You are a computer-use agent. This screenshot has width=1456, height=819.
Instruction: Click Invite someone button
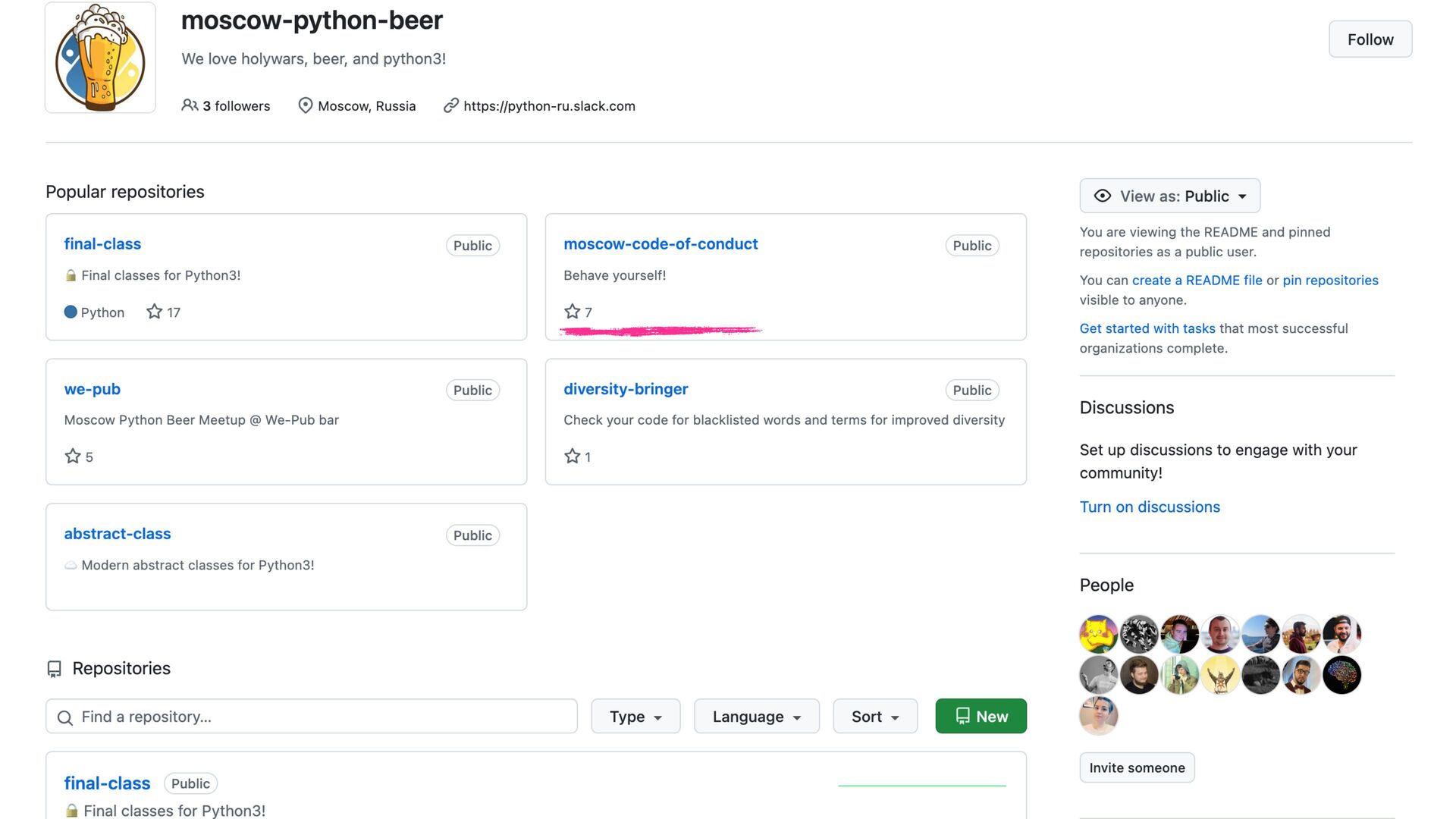coord(1137,767)
